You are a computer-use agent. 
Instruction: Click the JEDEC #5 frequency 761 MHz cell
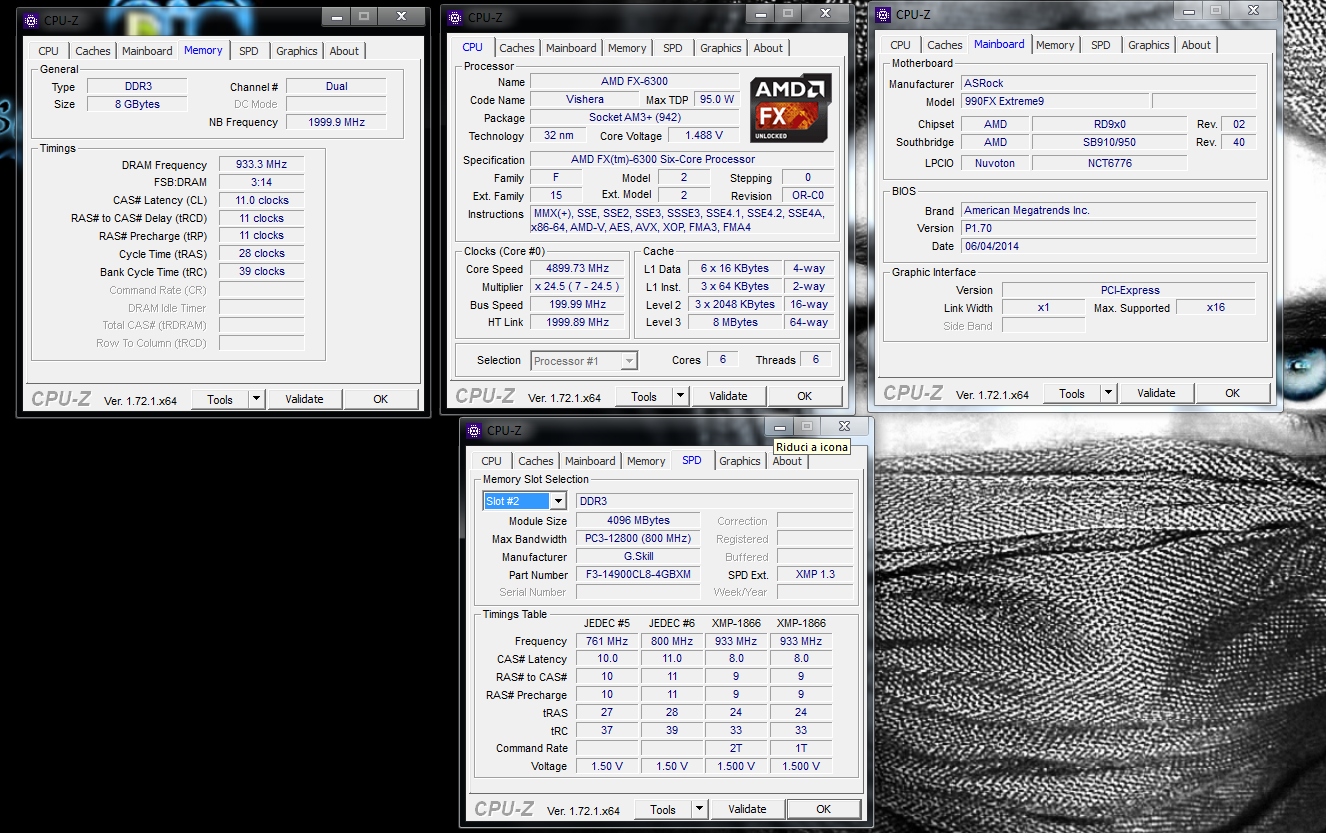(607, 641)
